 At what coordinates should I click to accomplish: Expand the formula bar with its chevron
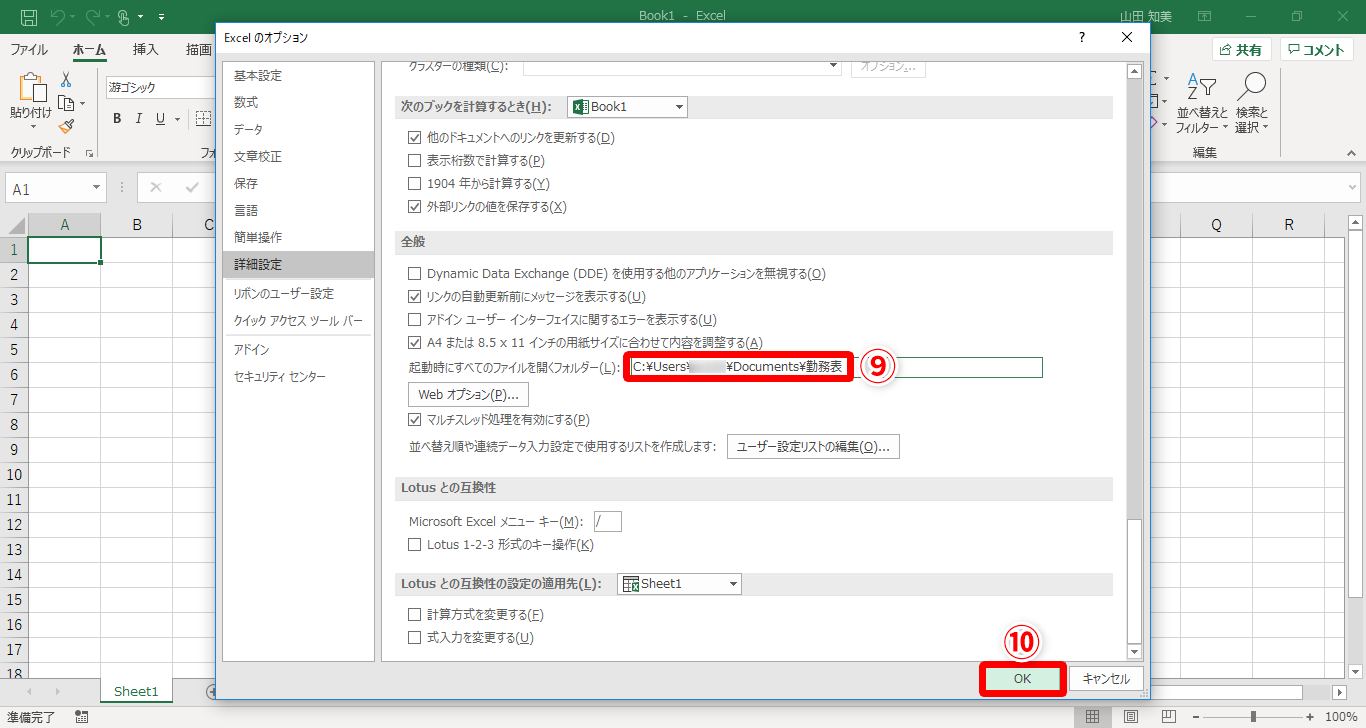click(1353, 187)
